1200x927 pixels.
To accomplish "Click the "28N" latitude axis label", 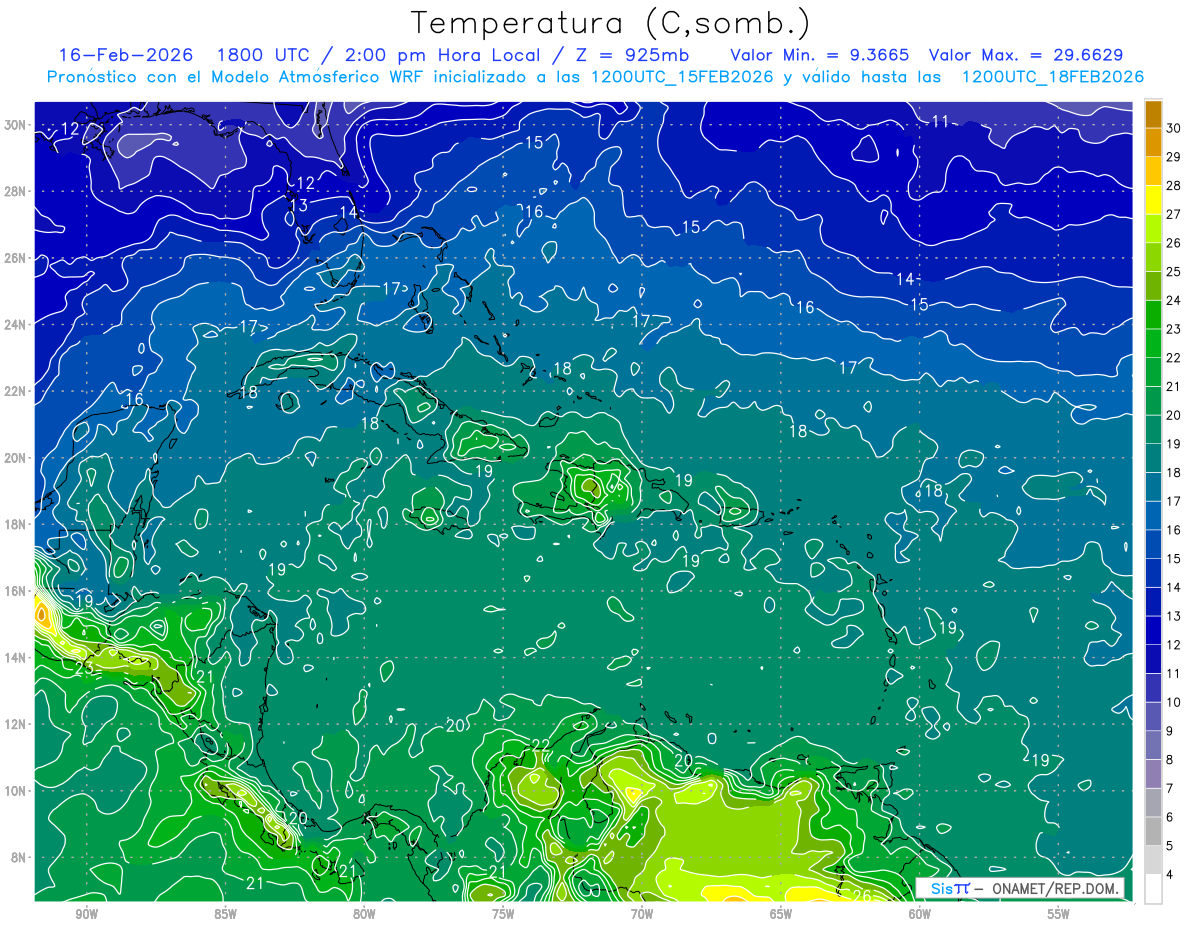I will click(15, 191).
